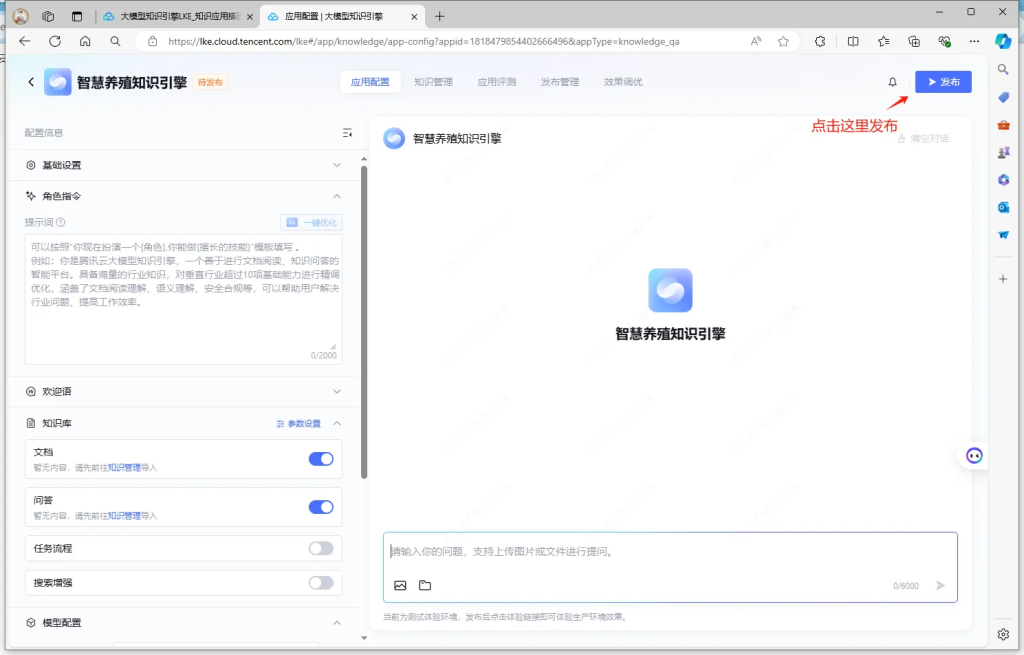This screenshot has height=655, width=1024.
Task: Expand the 欢迎语 section
Action: pyautogui.click(x=337, y=391)
